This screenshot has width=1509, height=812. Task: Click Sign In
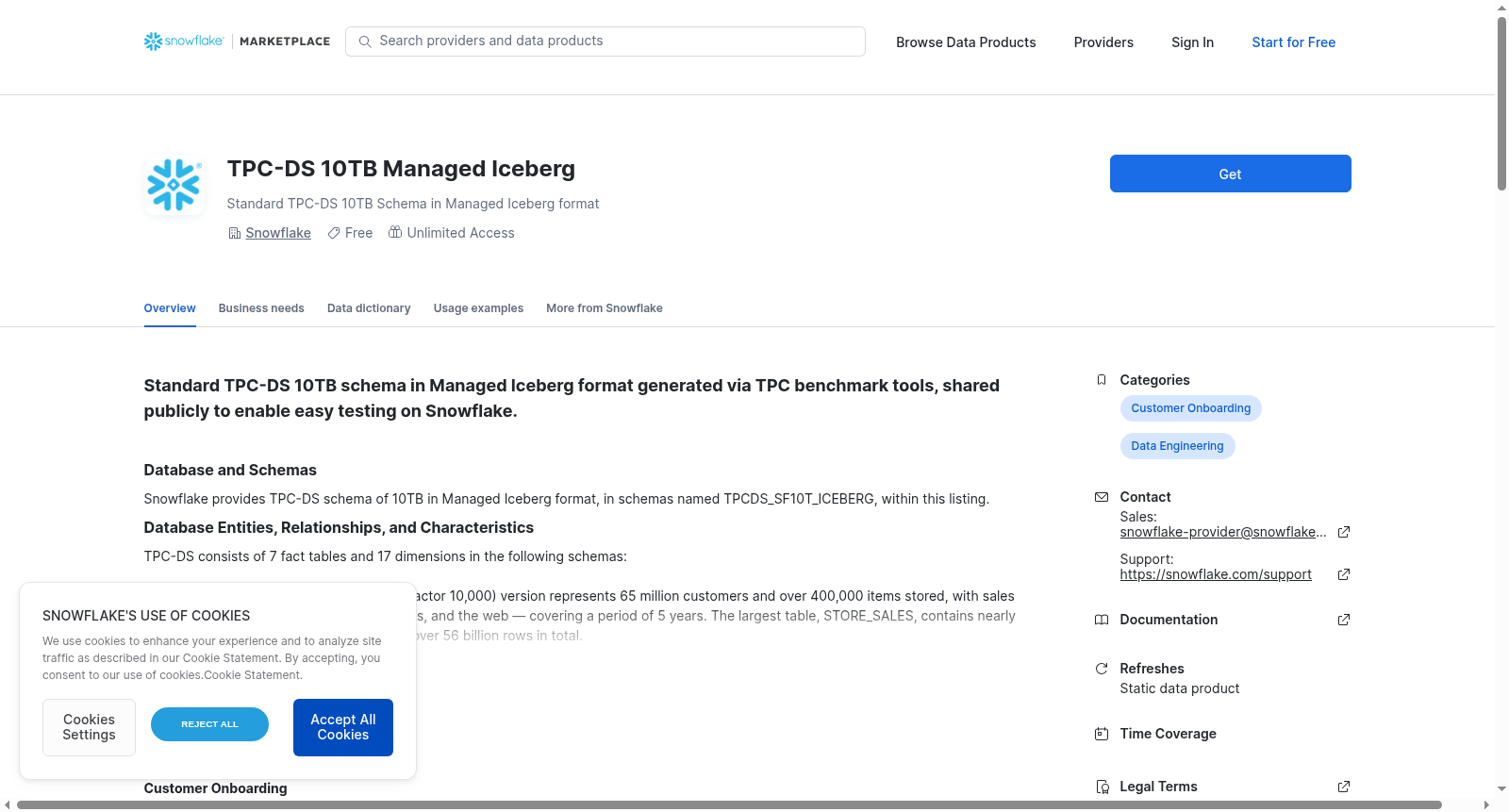1192,42
